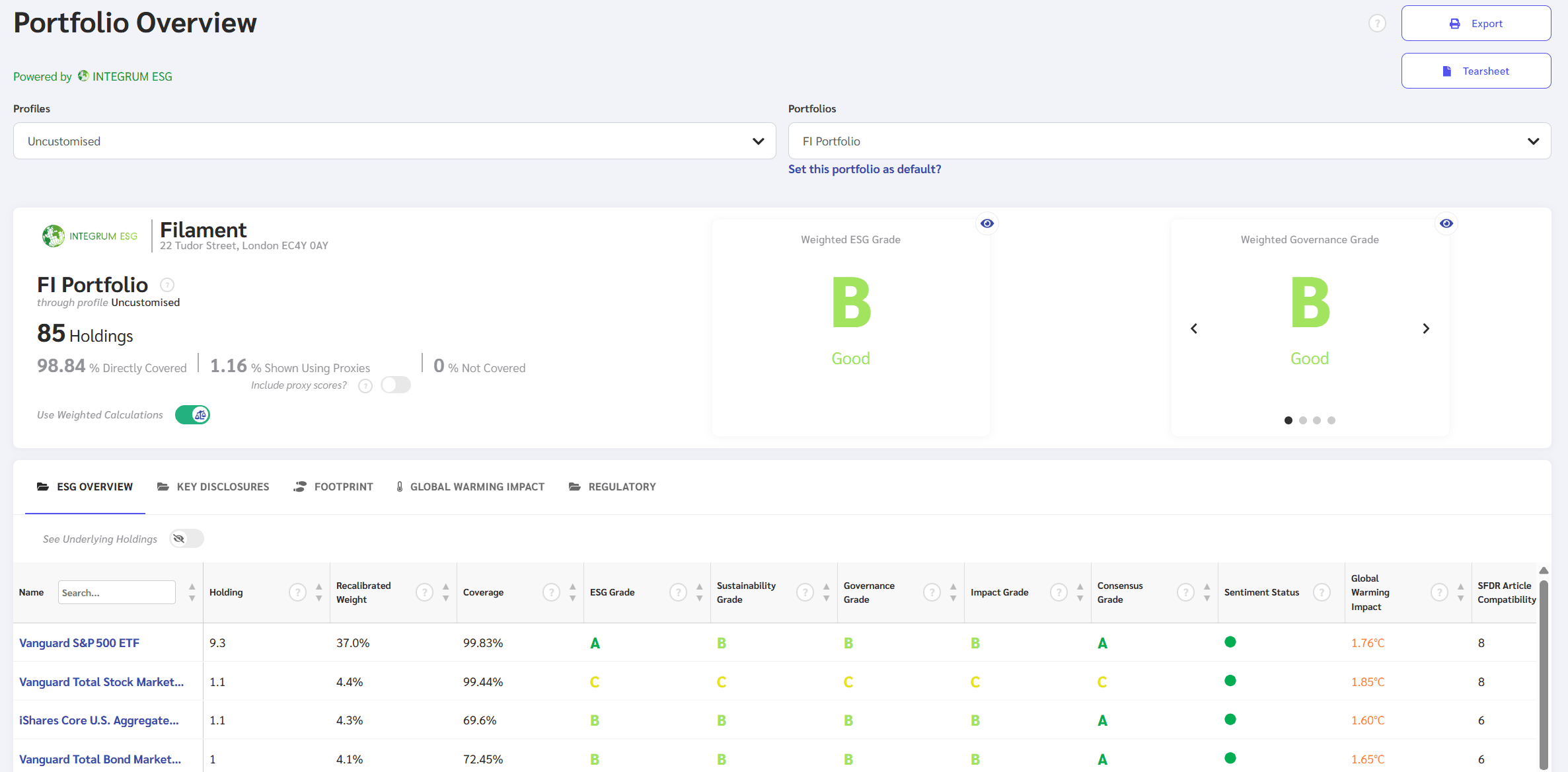Click help icon in Consensus Grade header

(x=1186, y=592)
